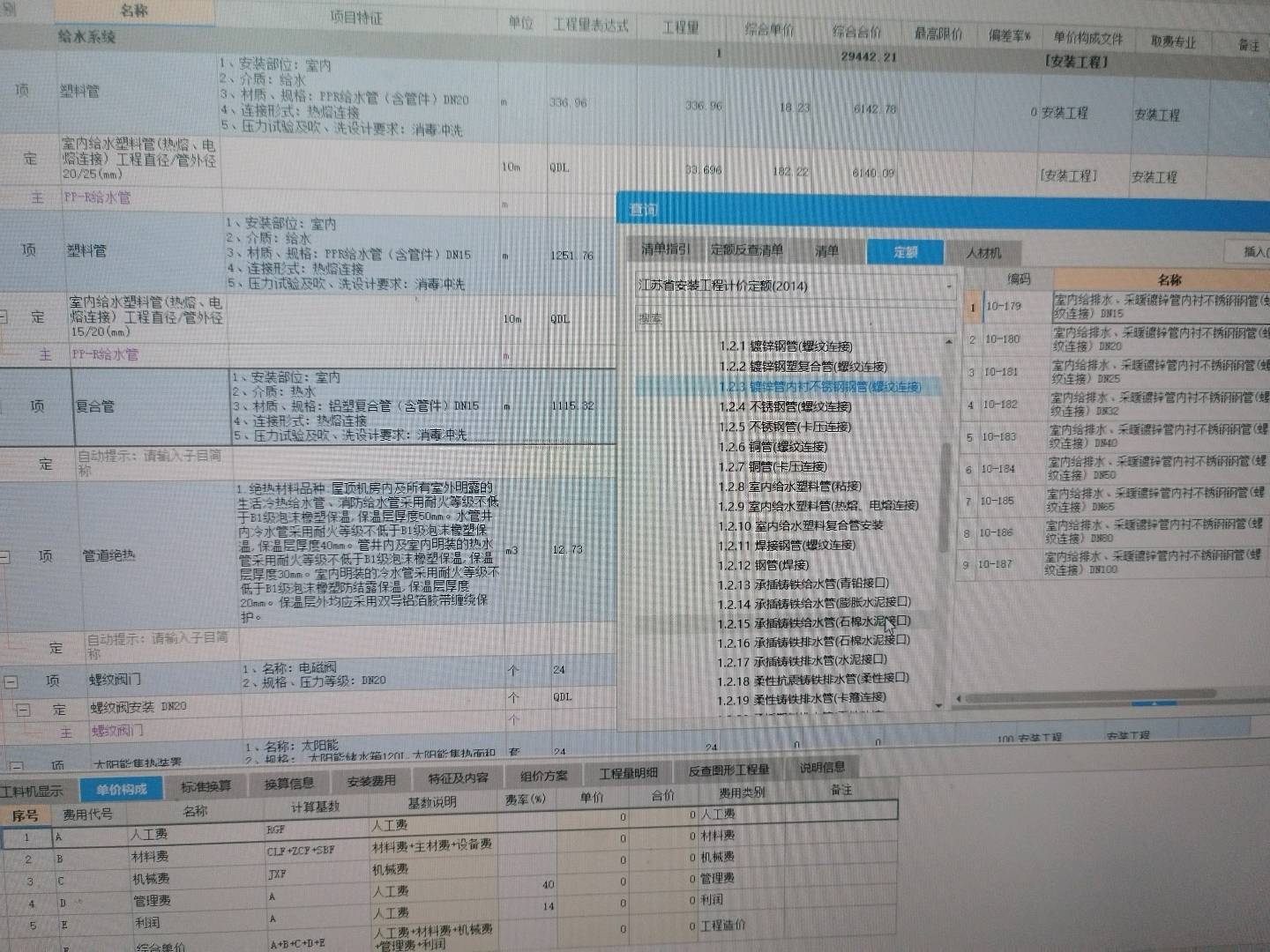Collapse the 螺纹阀安装 DN20 quota row
Viewport: 1270px width, 952px height.
24,709
